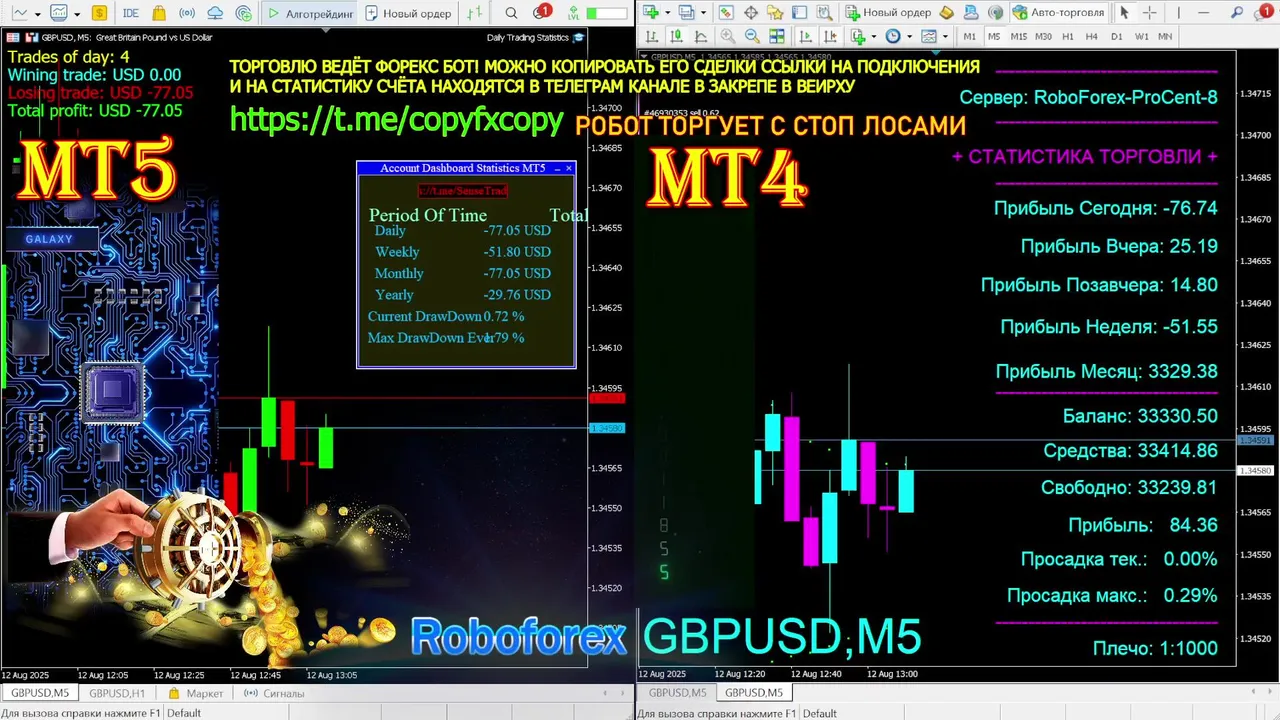Toggle the Алготрейдинг button in MT5

[309, 13]
